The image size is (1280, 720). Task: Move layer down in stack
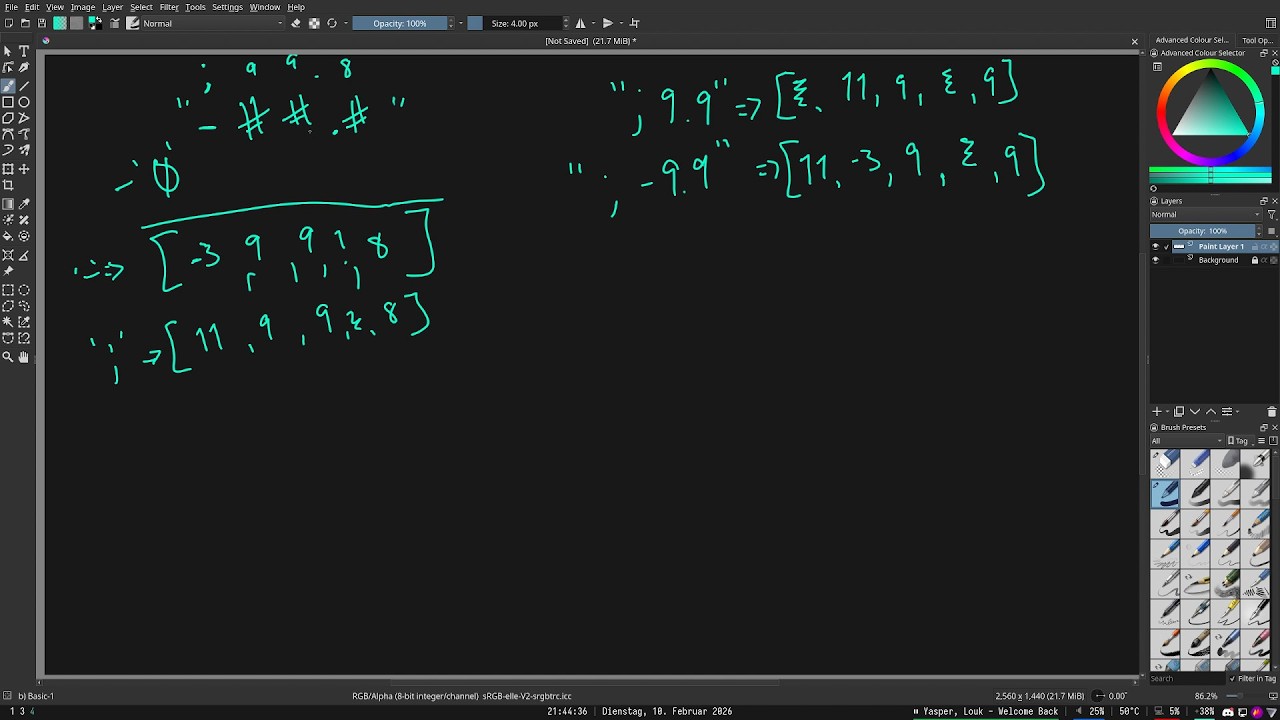click(x=1195, y=412)
